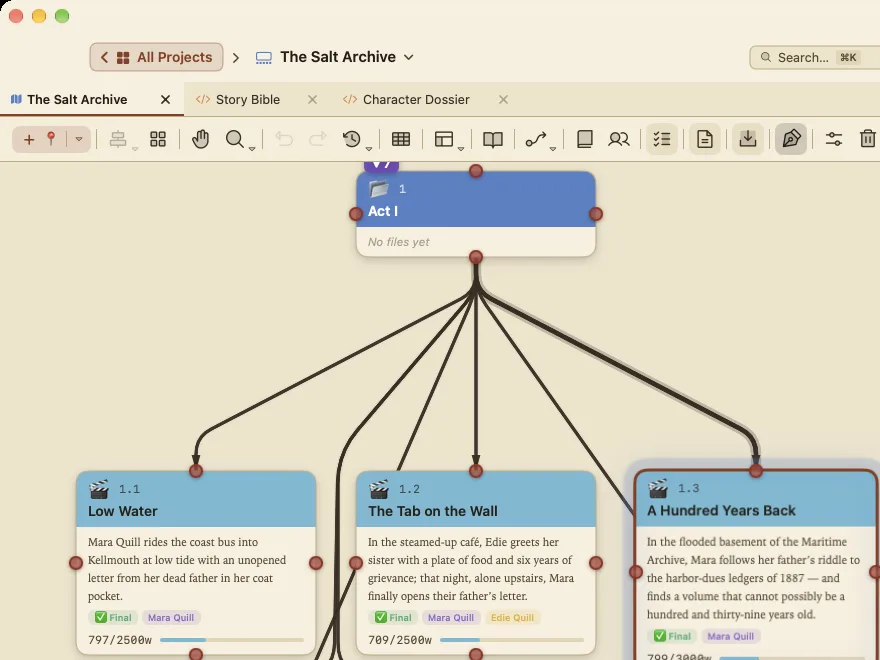Click the Edie Quill tag
The image size is (880, 660).
[512, 617]
